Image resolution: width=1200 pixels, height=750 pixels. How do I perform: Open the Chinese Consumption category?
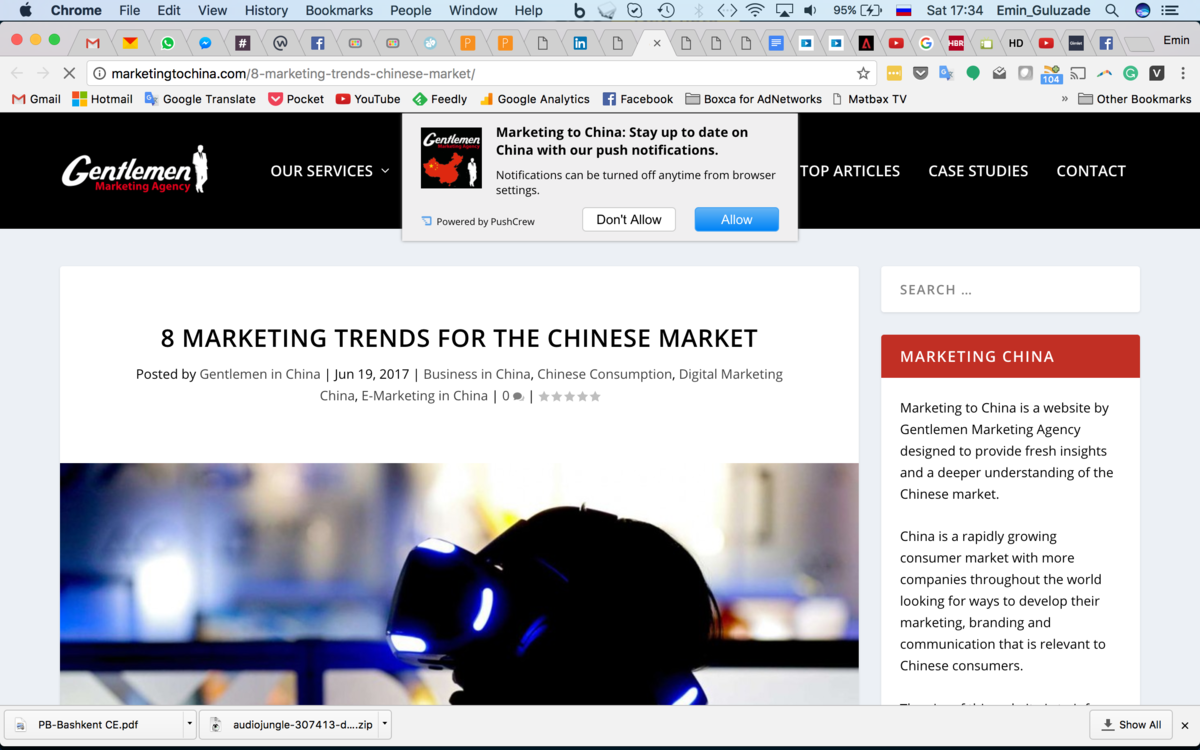click(x=604, y=374)
